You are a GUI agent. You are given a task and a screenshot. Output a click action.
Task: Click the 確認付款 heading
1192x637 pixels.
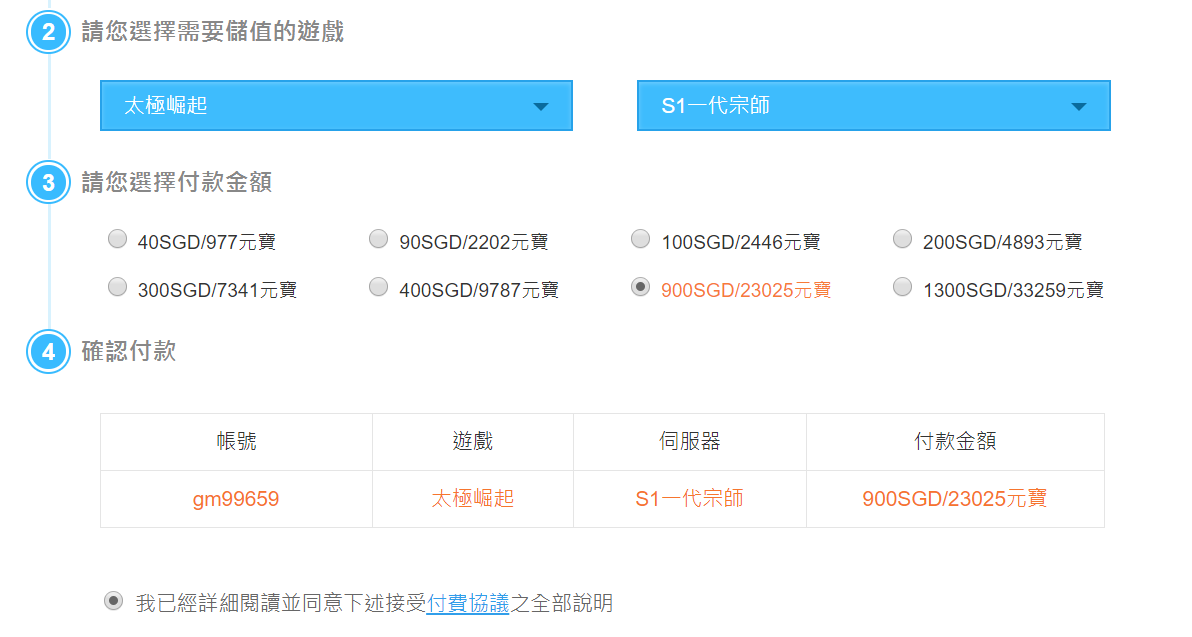128,351
